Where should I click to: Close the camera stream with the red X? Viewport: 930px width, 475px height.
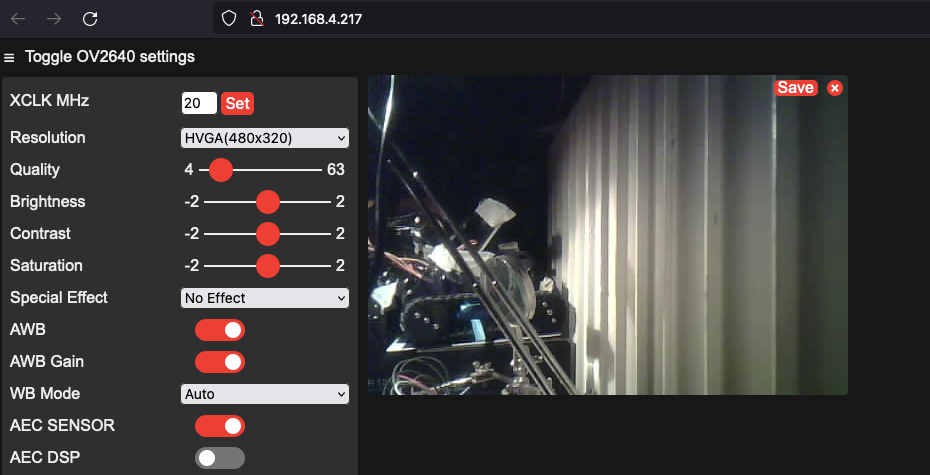pyautogui.click(x=835, y=88)
